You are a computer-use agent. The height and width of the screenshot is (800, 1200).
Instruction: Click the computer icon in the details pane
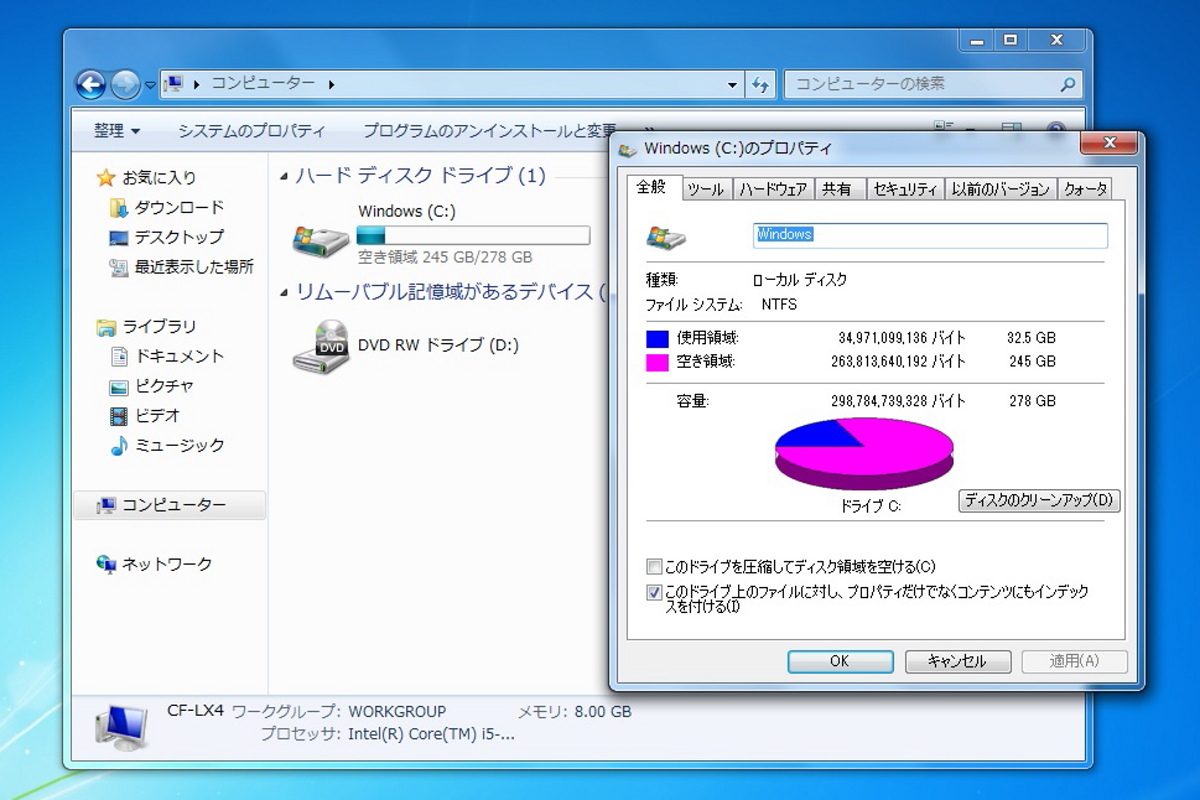point(121,728)
